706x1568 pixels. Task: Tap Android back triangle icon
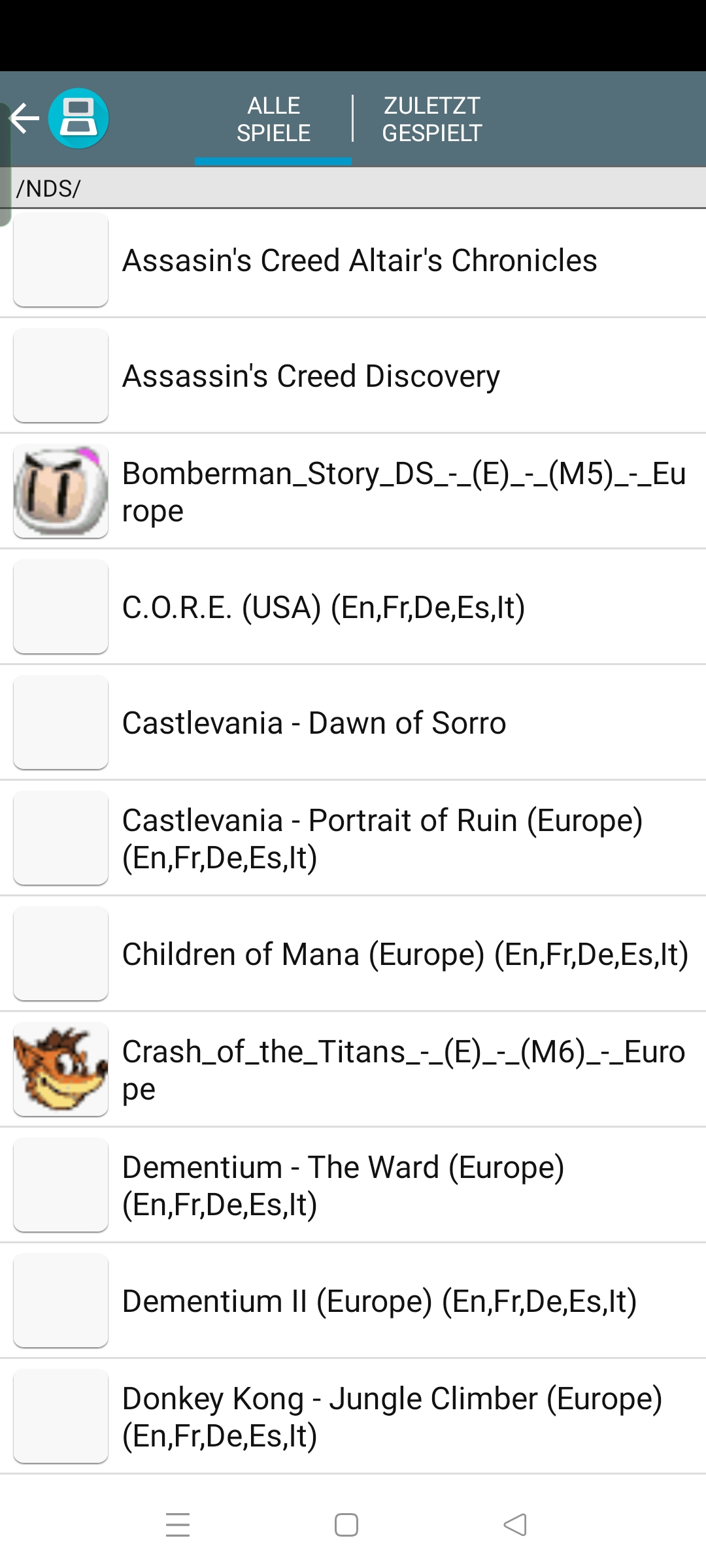coord(515,1525)
